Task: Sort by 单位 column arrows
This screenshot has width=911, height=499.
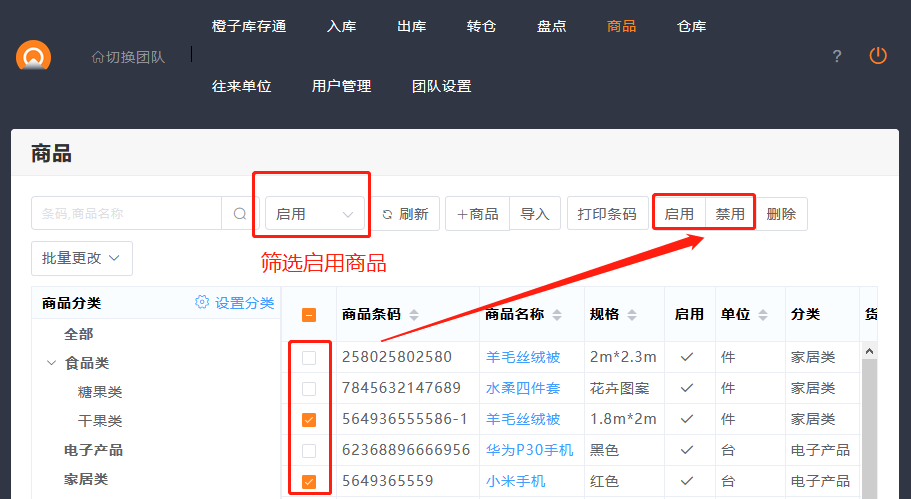Action: click(764, 315)
